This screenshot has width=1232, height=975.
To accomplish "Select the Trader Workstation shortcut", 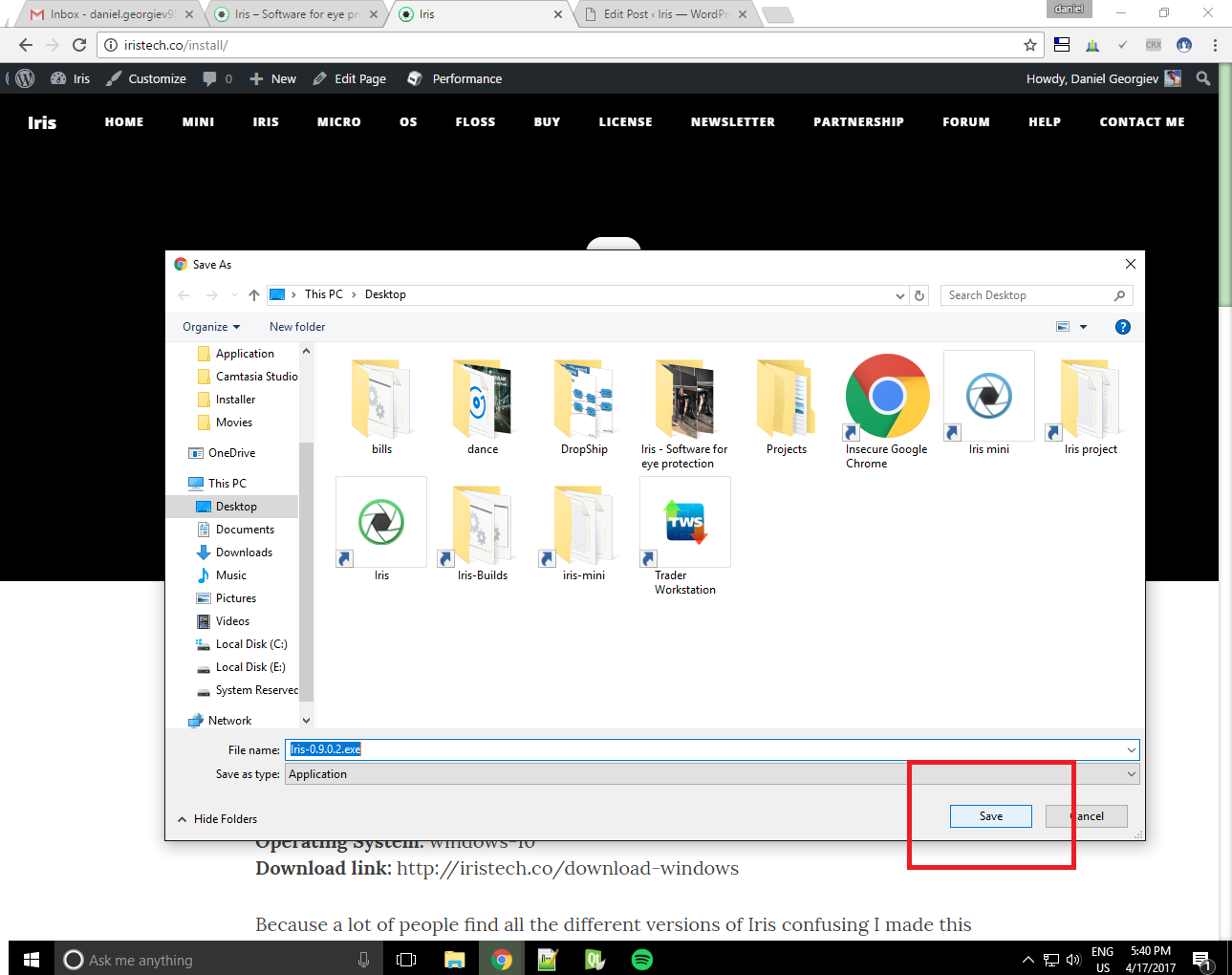I will click(x=685, y=537).
